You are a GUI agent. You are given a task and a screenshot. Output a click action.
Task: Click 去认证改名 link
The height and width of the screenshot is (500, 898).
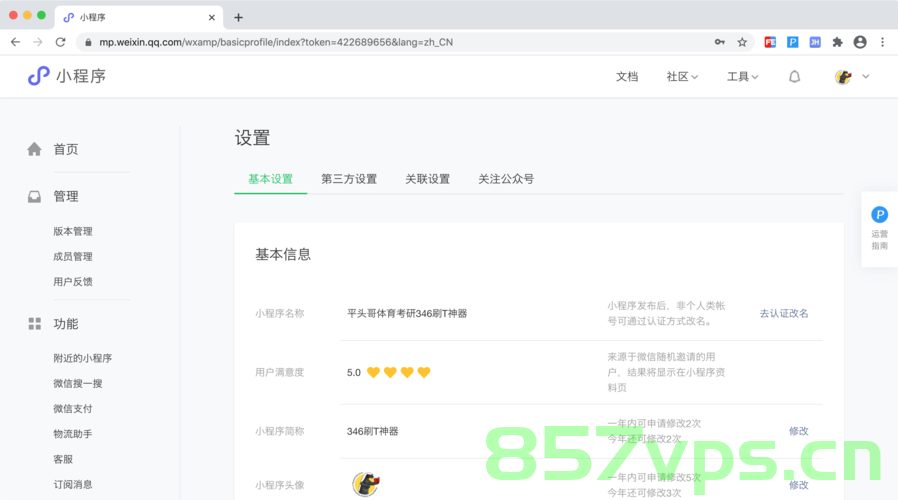(784, 313)
